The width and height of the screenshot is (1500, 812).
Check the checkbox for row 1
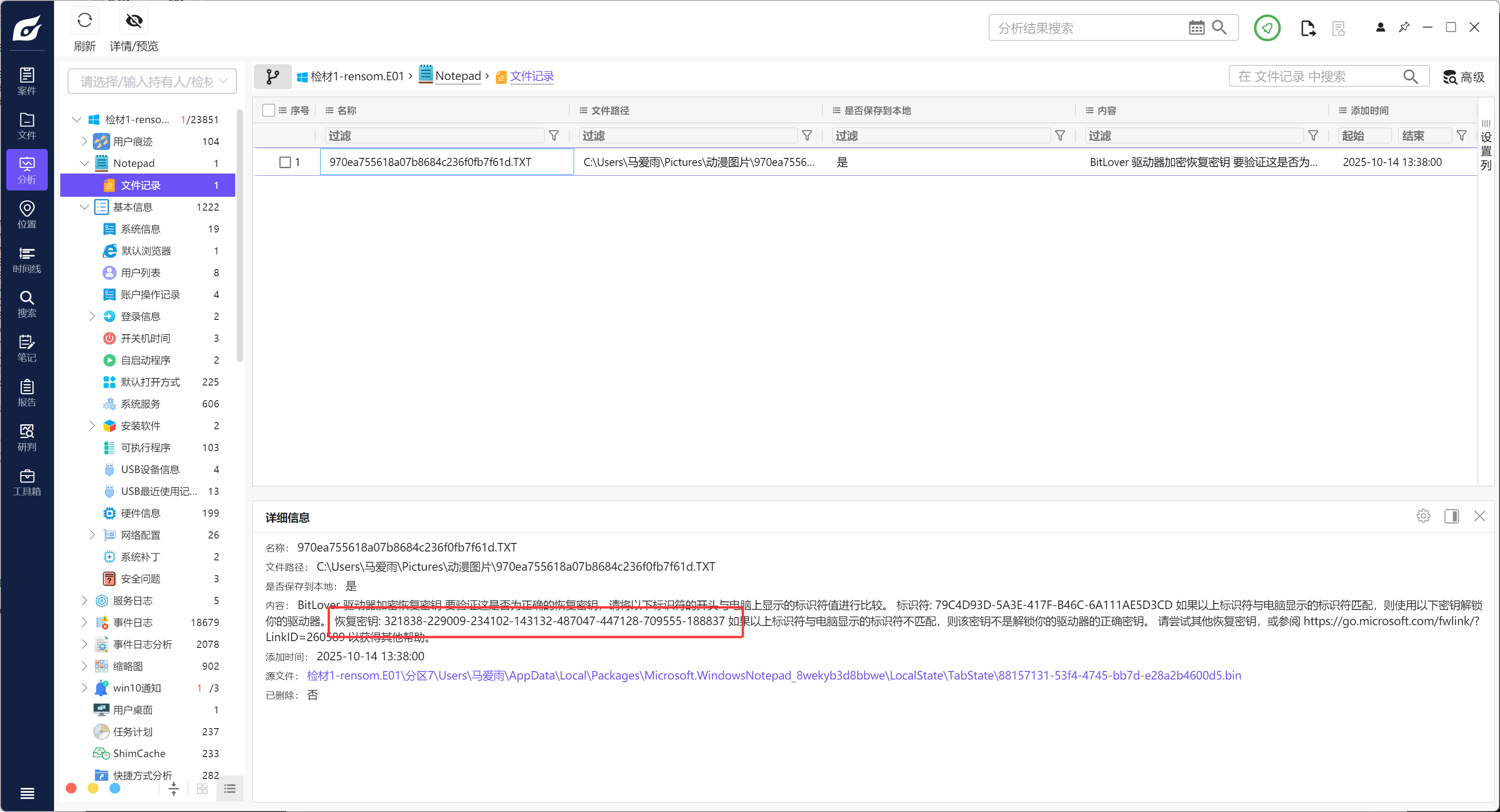pos(285,162)
